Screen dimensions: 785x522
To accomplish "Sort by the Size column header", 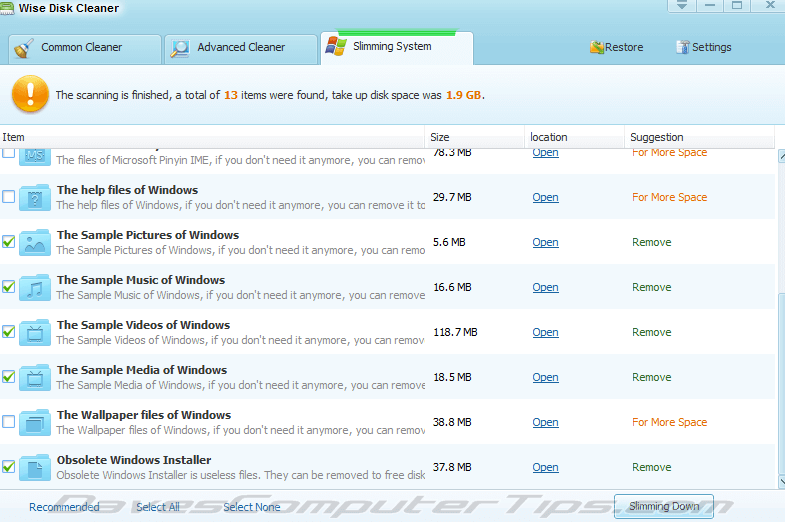I will (x=475, y=137).
